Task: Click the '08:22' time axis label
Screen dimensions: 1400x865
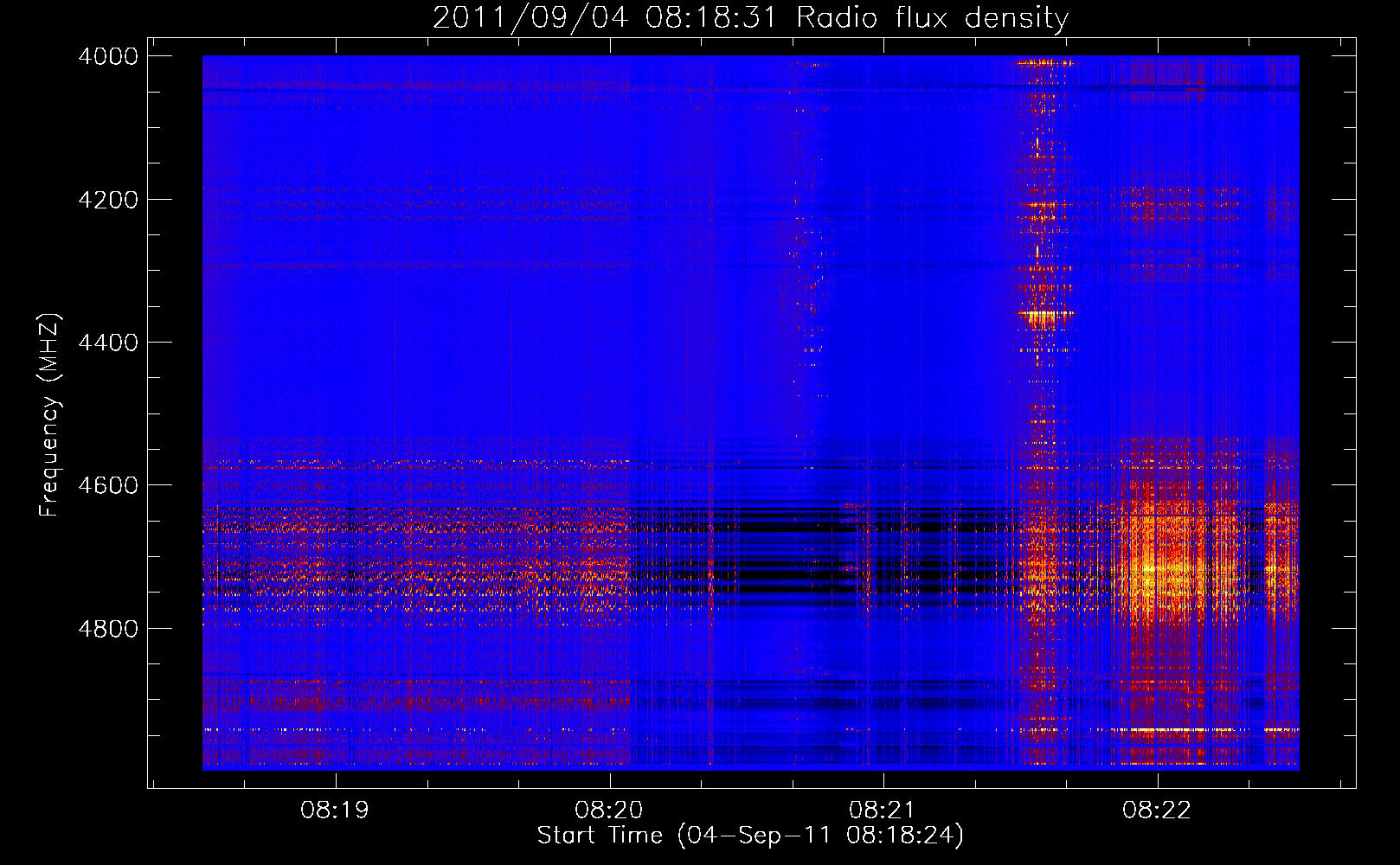Action: 1157,810
